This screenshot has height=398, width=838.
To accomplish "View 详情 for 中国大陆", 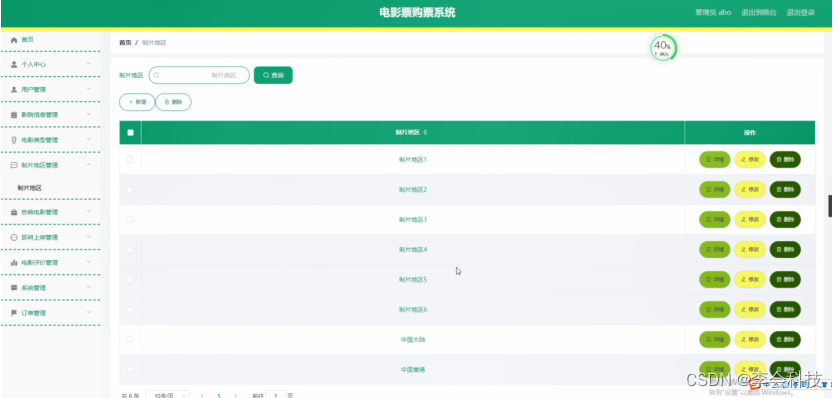I will (x=715, y=339).
